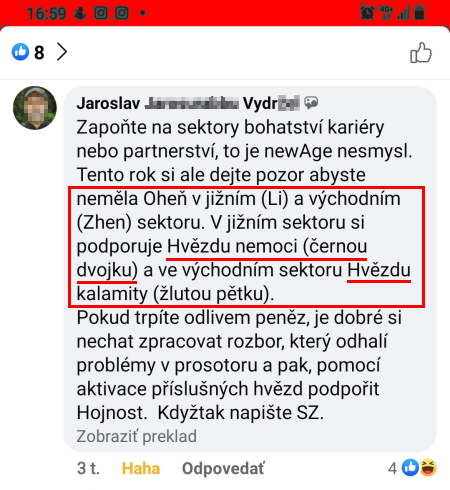450x490 pixels.
Task: Tap the first Instagram notification icon
Action: coord(101,13)
